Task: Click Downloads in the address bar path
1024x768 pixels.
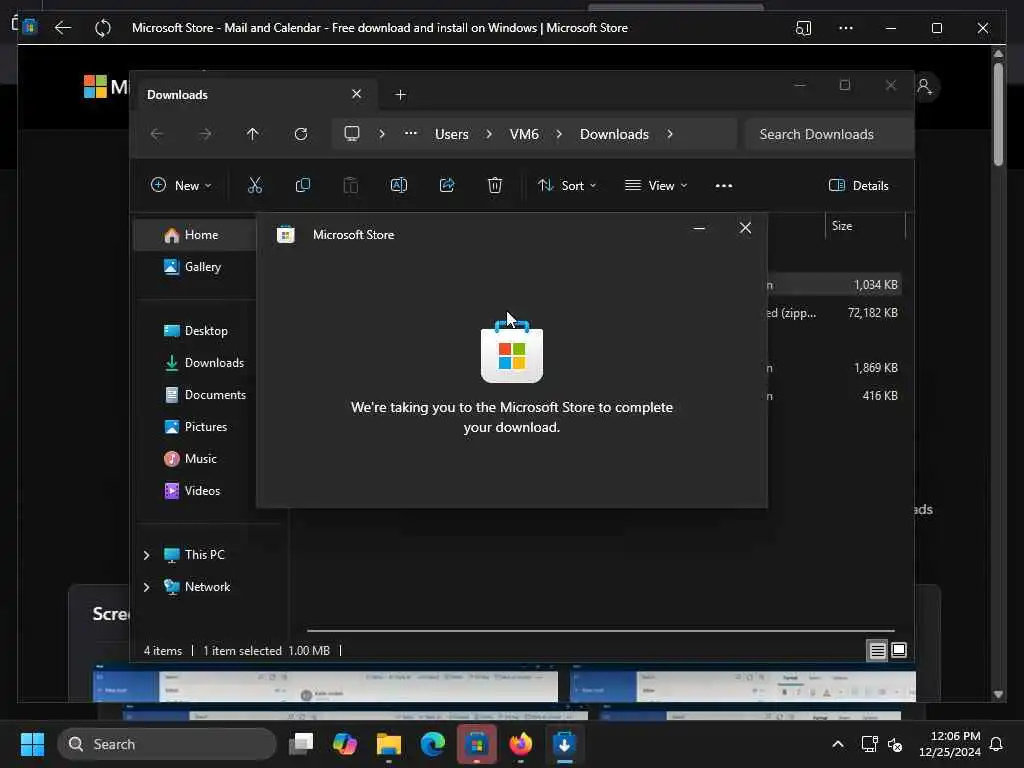Action: (x=614, y=134)
